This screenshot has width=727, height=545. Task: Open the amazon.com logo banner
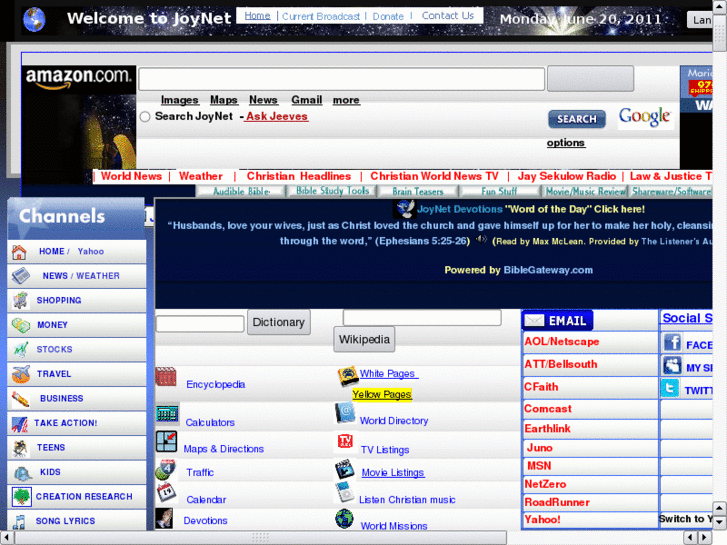coord(79,78)
